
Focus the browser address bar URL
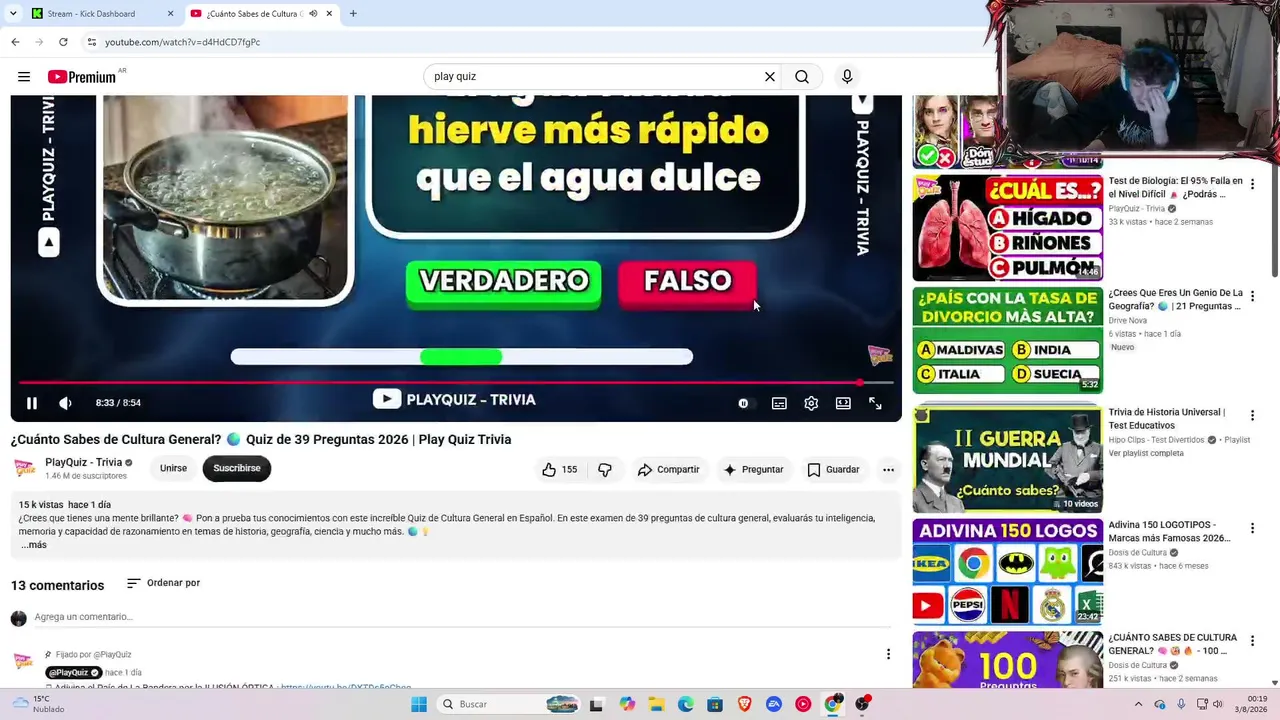click(x=183, y=42)
